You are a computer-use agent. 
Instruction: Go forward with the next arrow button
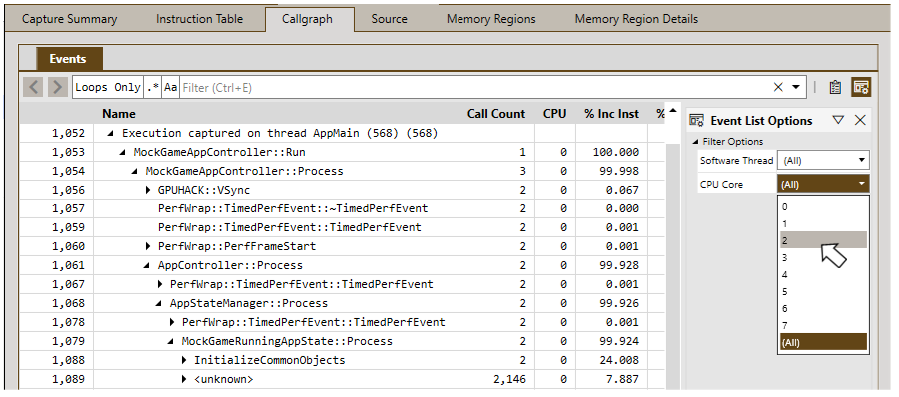tap(57, 88)
